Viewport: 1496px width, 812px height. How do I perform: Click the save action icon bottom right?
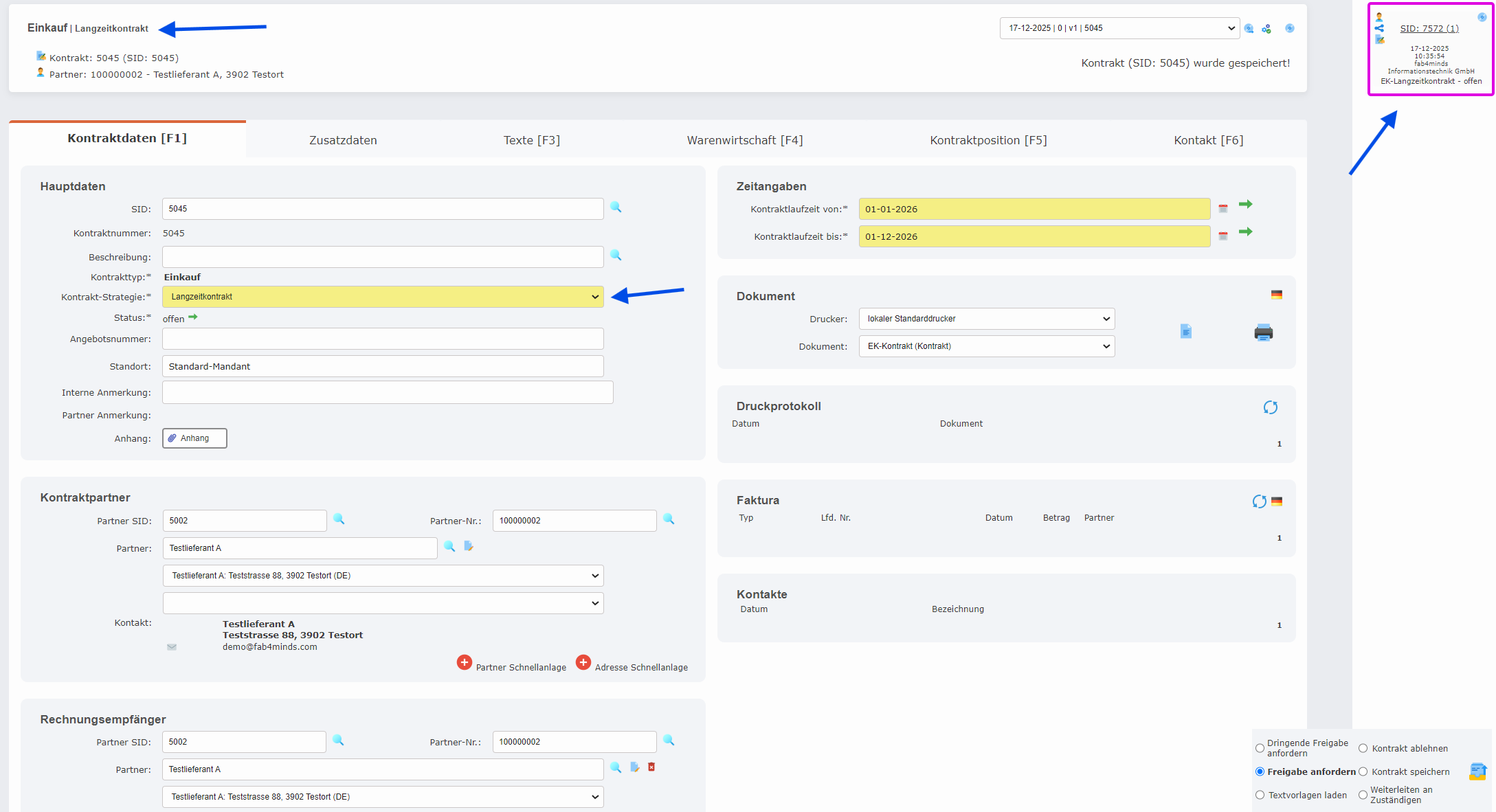[1477, 771]
